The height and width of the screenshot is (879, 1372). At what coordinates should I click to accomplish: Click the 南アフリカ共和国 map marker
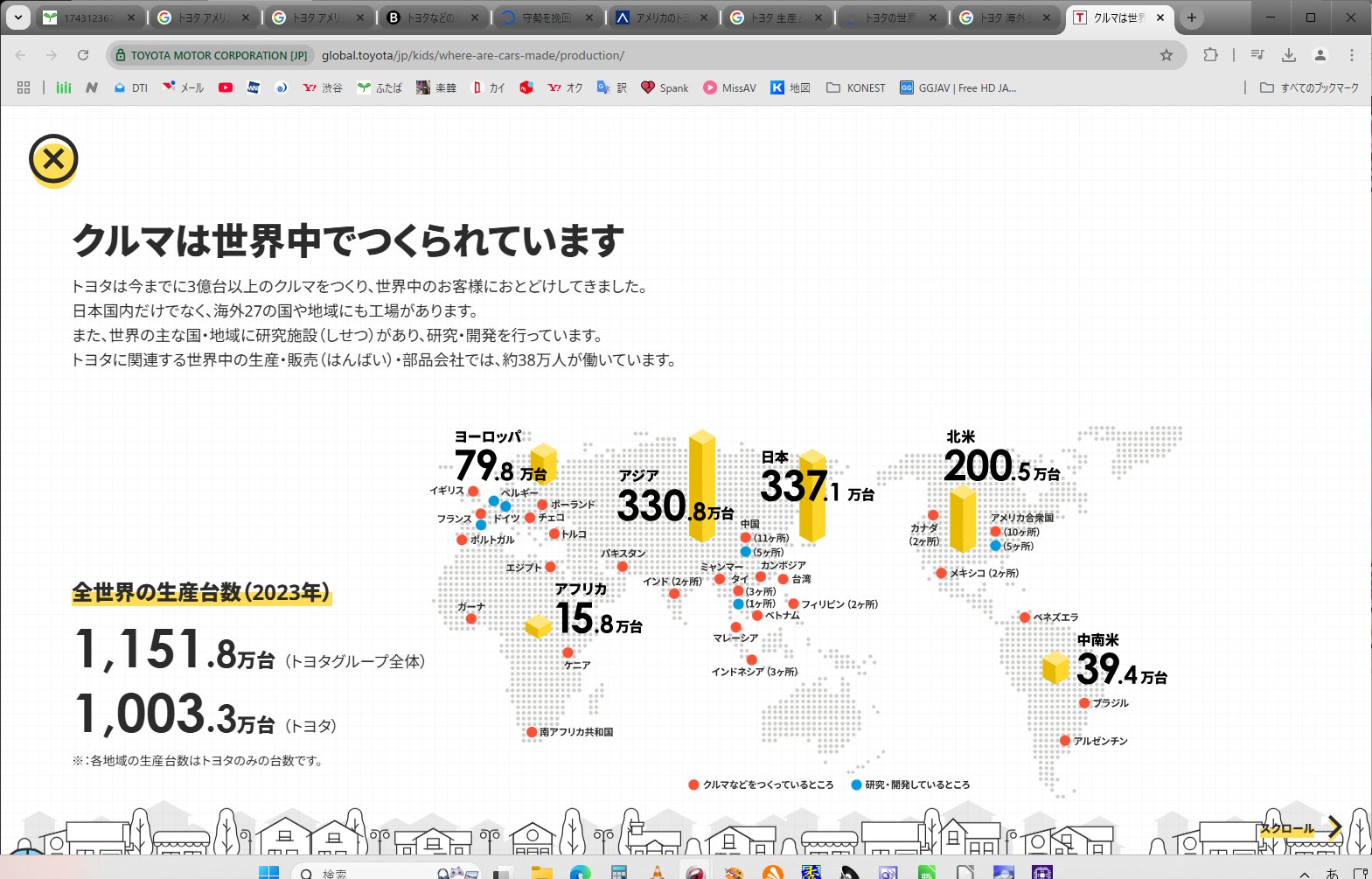532,732
